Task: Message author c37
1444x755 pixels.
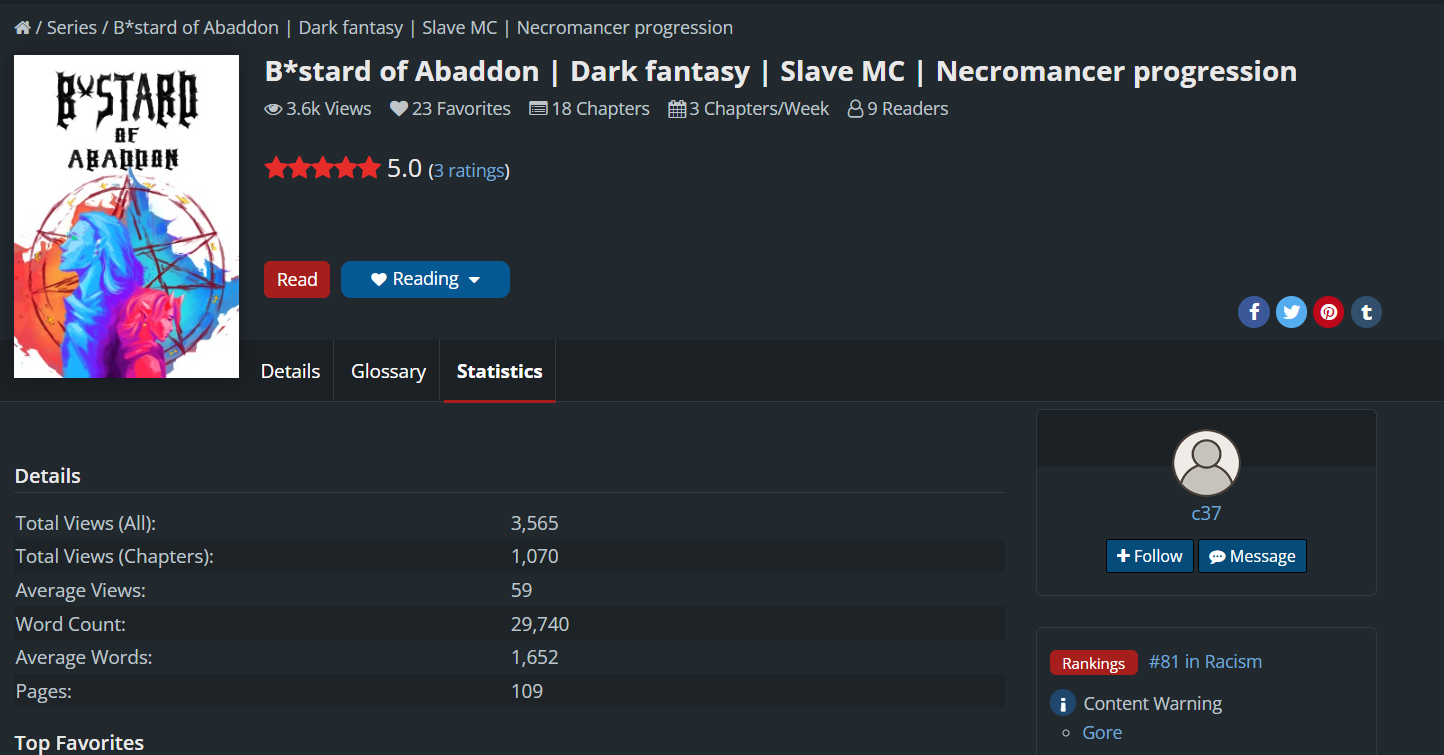Action: pyautogui.click(x=1252, y=556)
